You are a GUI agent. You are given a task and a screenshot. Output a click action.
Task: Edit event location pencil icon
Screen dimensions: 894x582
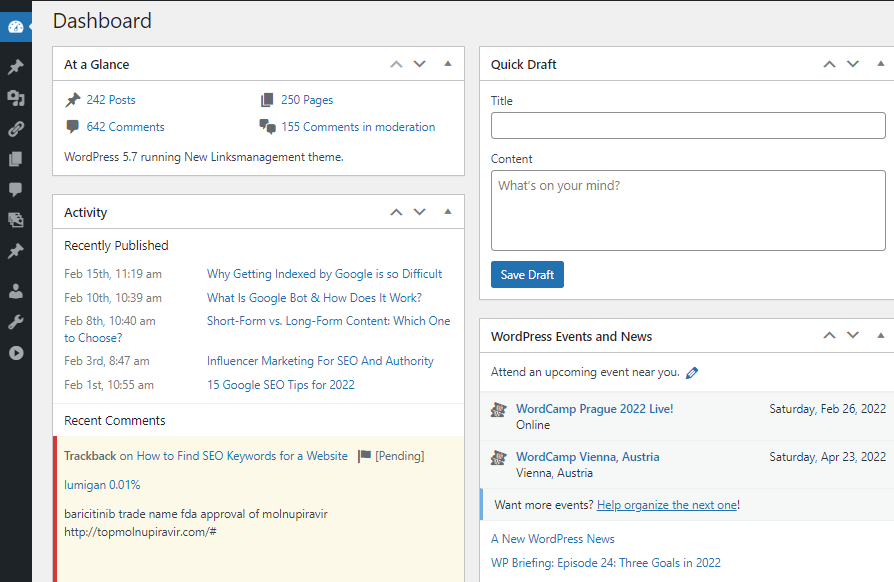click(692, 373)
